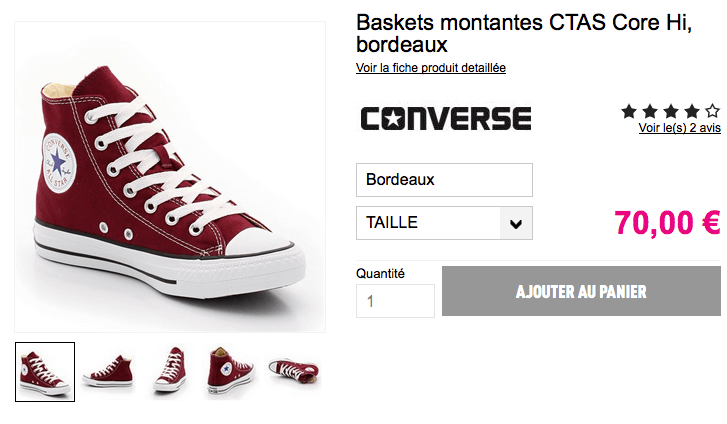Screen dimensions: 727x424
Task: Click the fourth filled rating star
Action: 691,111
